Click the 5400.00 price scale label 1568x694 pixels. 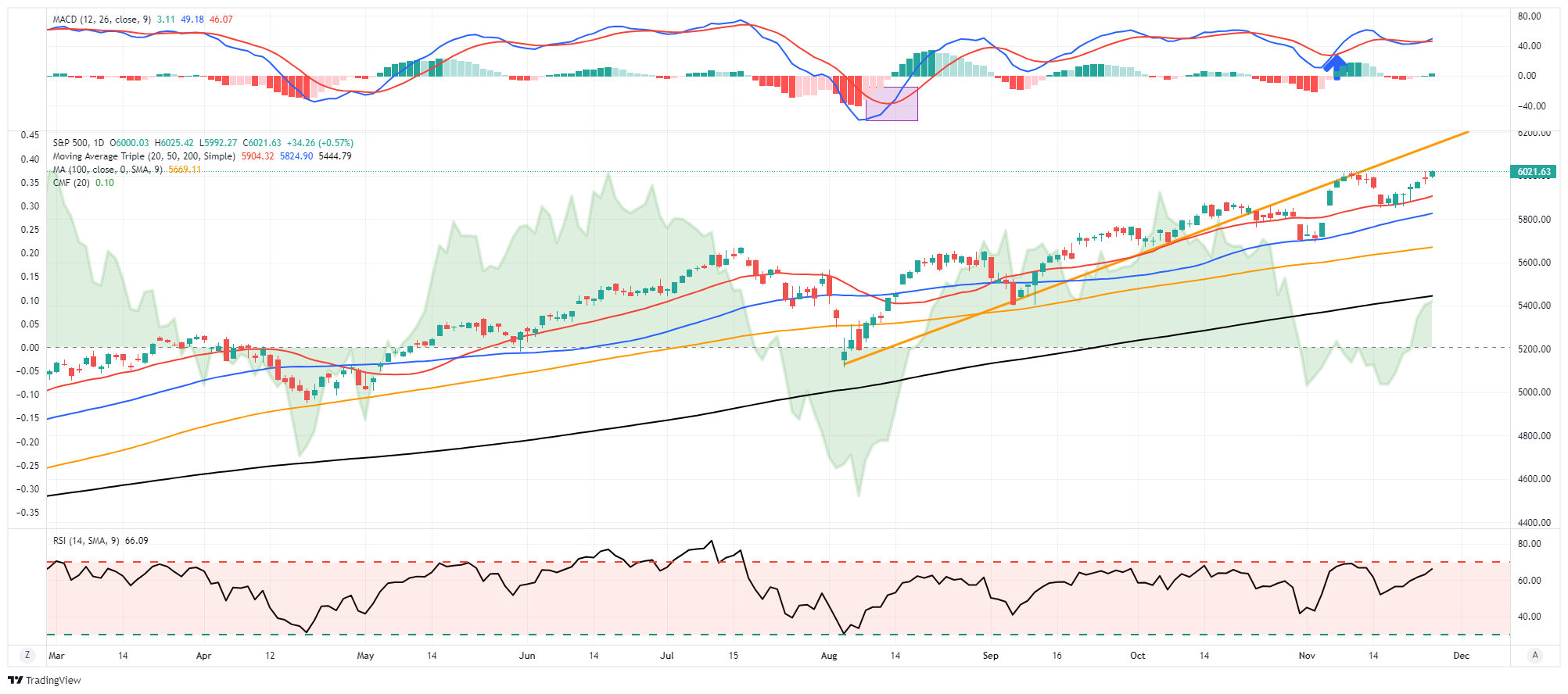point(1534,306)
